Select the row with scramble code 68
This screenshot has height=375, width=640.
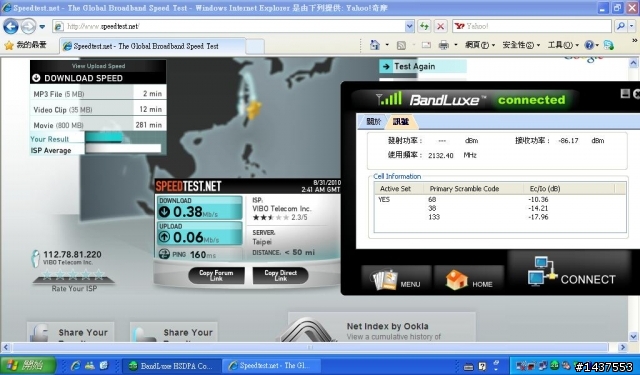point(500,200)
